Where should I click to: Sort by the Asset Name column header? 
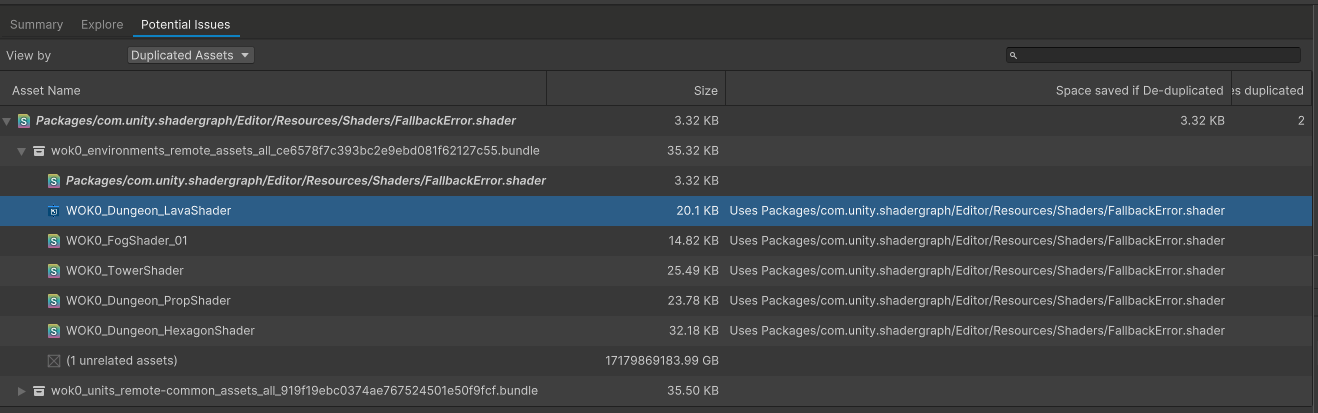pos(46,90)
